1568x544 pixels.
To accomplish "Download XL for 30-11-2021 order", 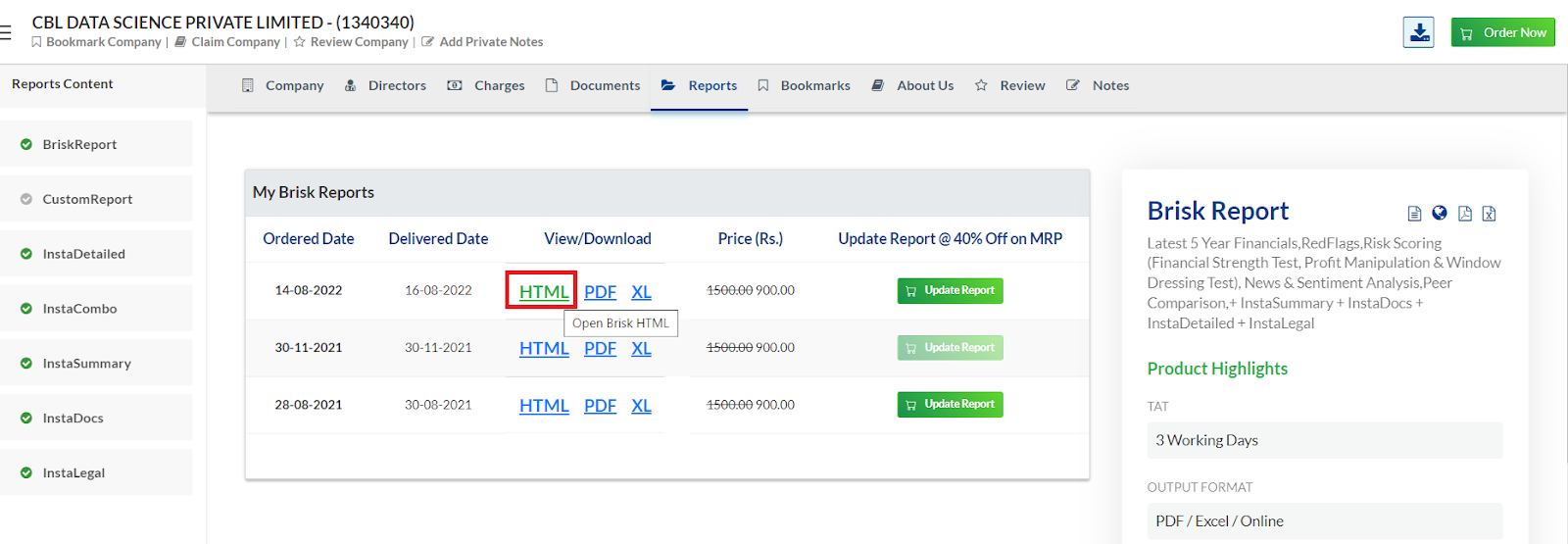I will click(x=641, y=349).
